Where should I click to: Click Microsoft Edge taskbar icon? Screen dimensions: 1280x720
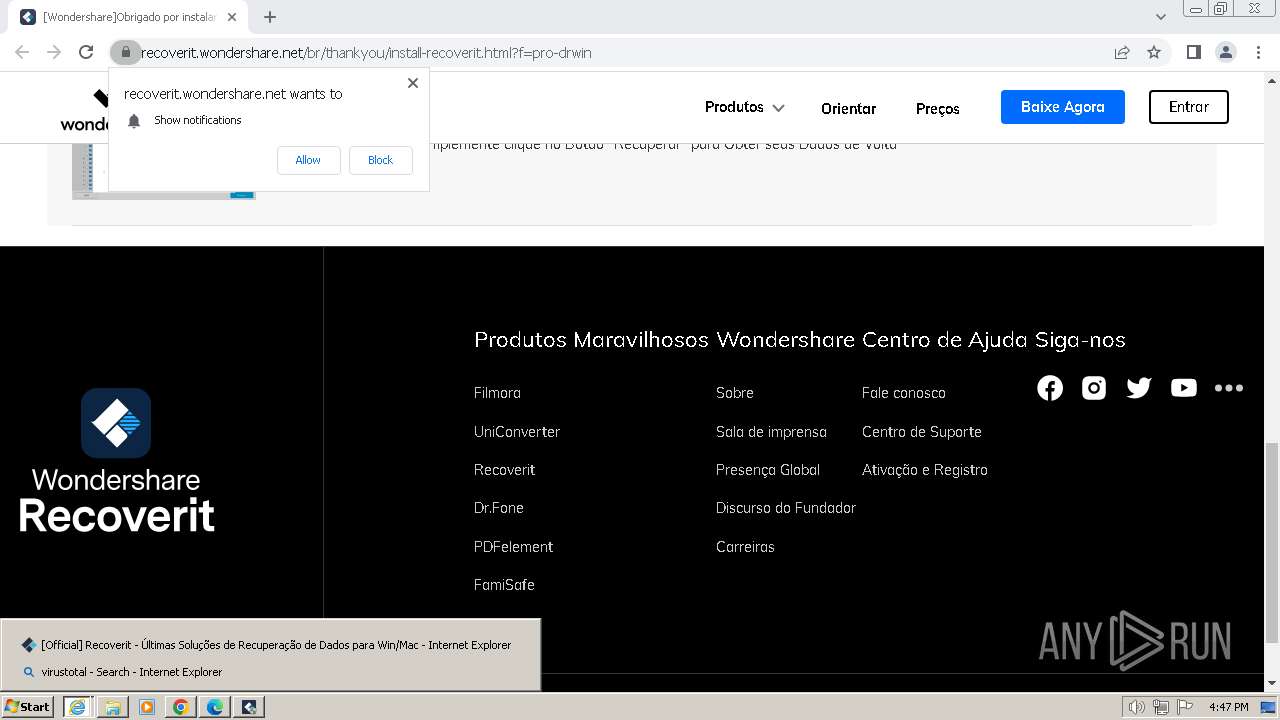214,707
